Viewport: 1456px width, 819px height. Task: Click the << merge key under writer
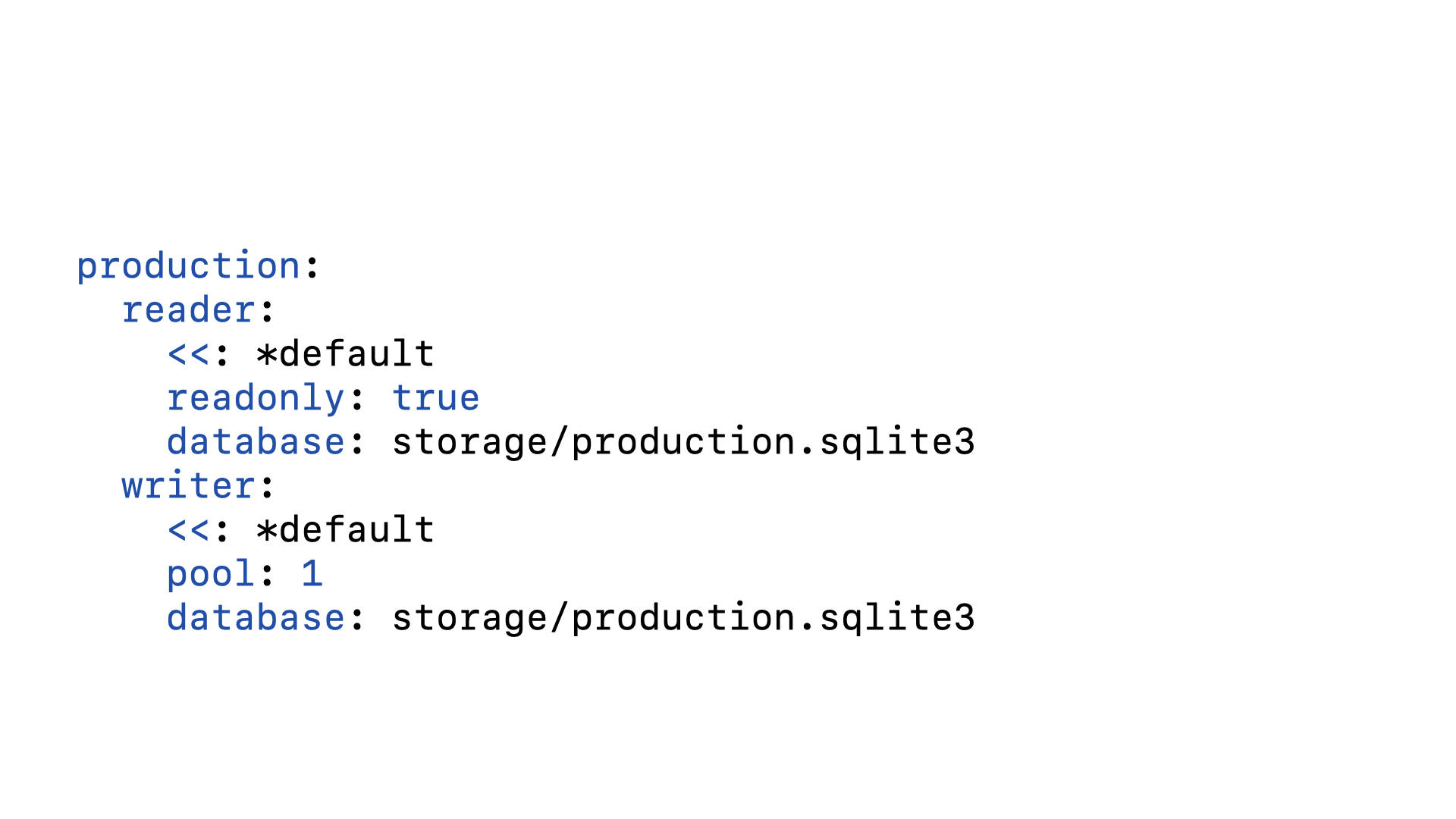(x=188, y=530)
